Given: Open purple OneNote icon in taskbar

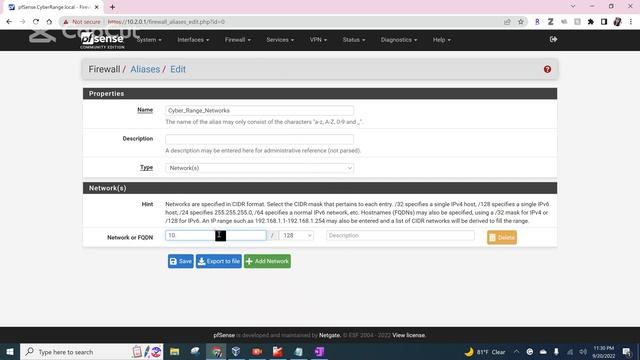Looking at the screenshot, I should [319, 352].
